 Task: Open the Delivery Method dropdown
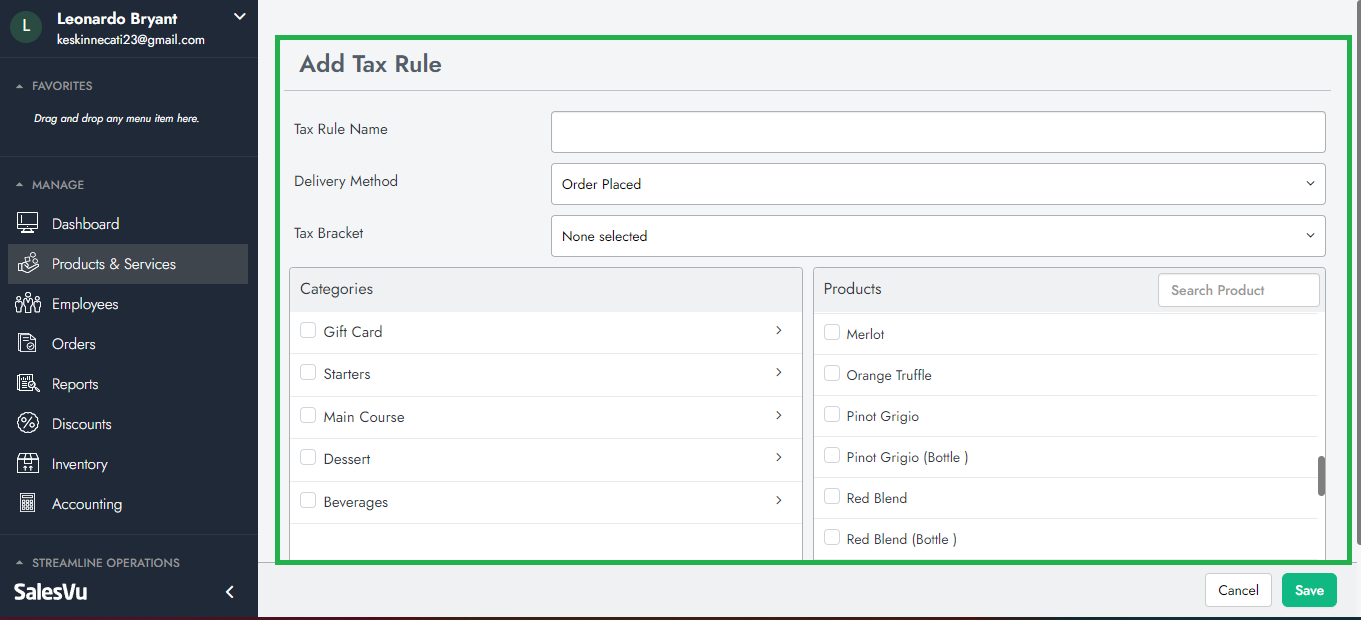937,184
